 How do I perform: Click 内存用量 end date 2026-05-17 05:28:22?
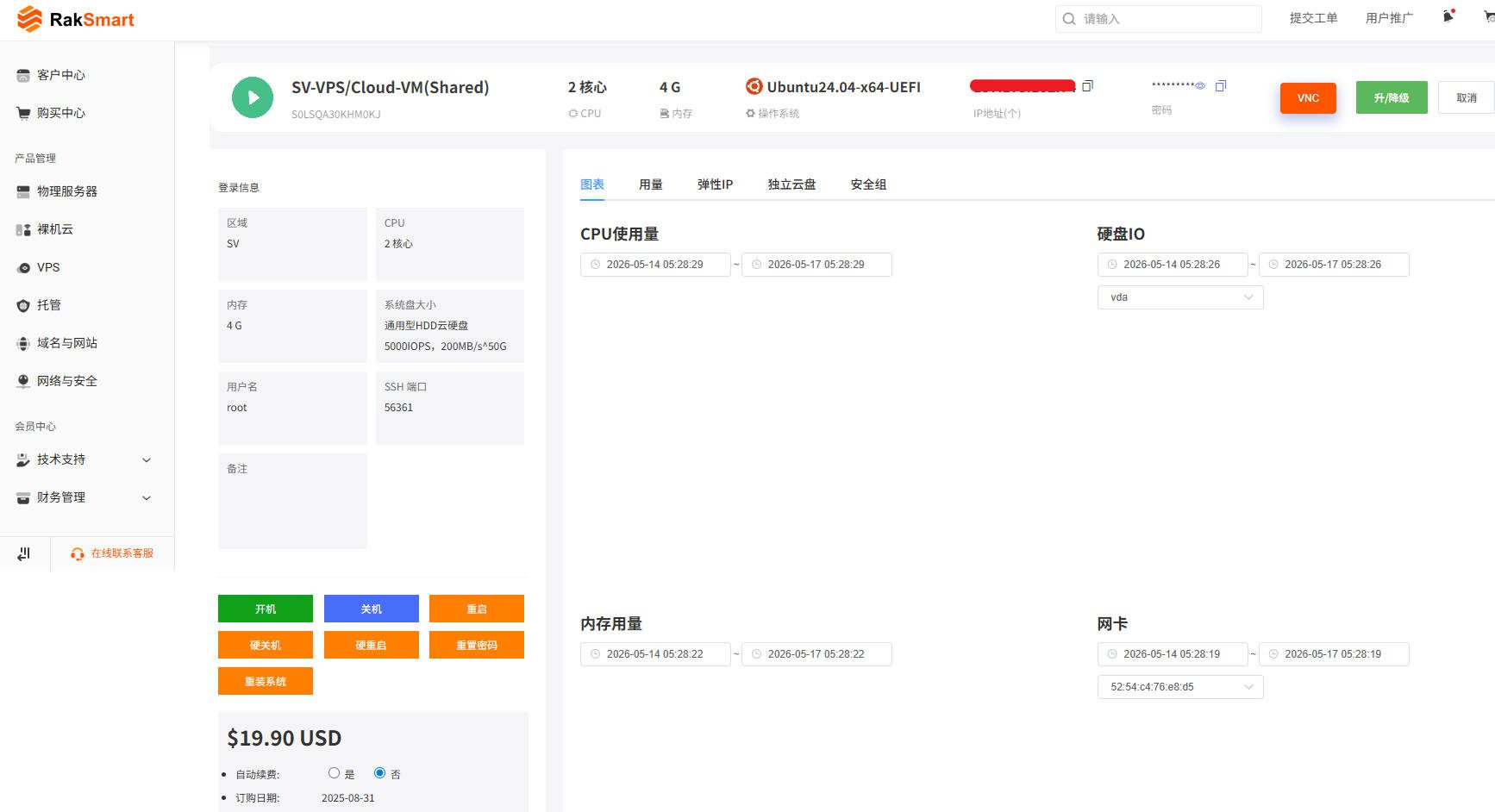click(x=816, y=654)
